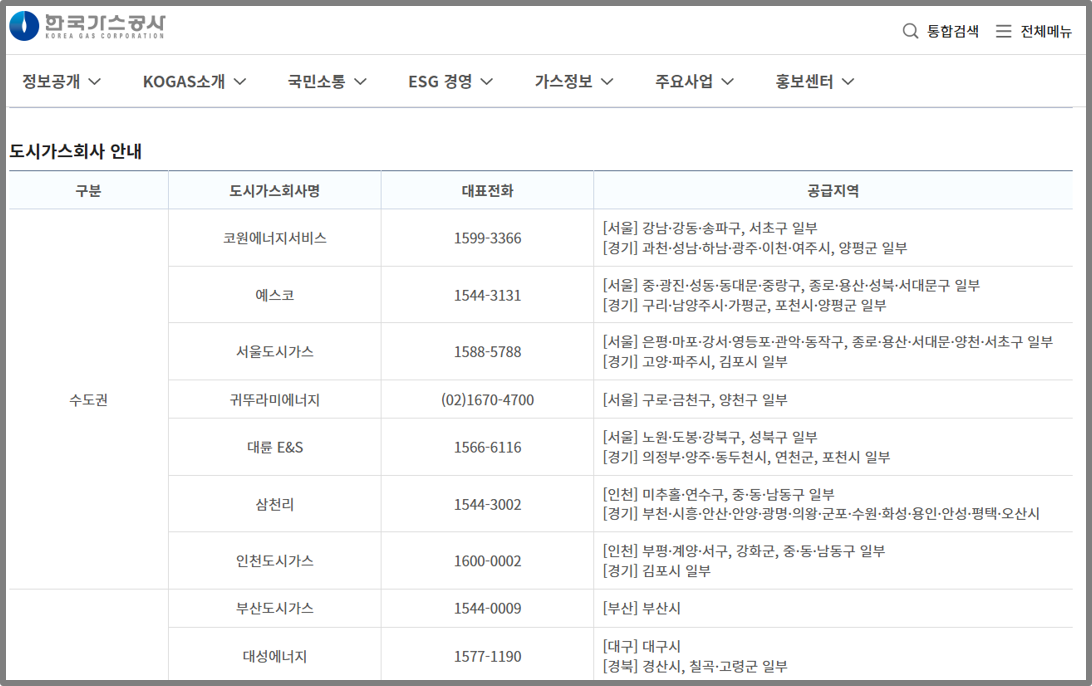Expand chevron next to KOGAS소개
Image resolution: width=1092 pixels, height=686 pixels.
click(x=240, y=81)
